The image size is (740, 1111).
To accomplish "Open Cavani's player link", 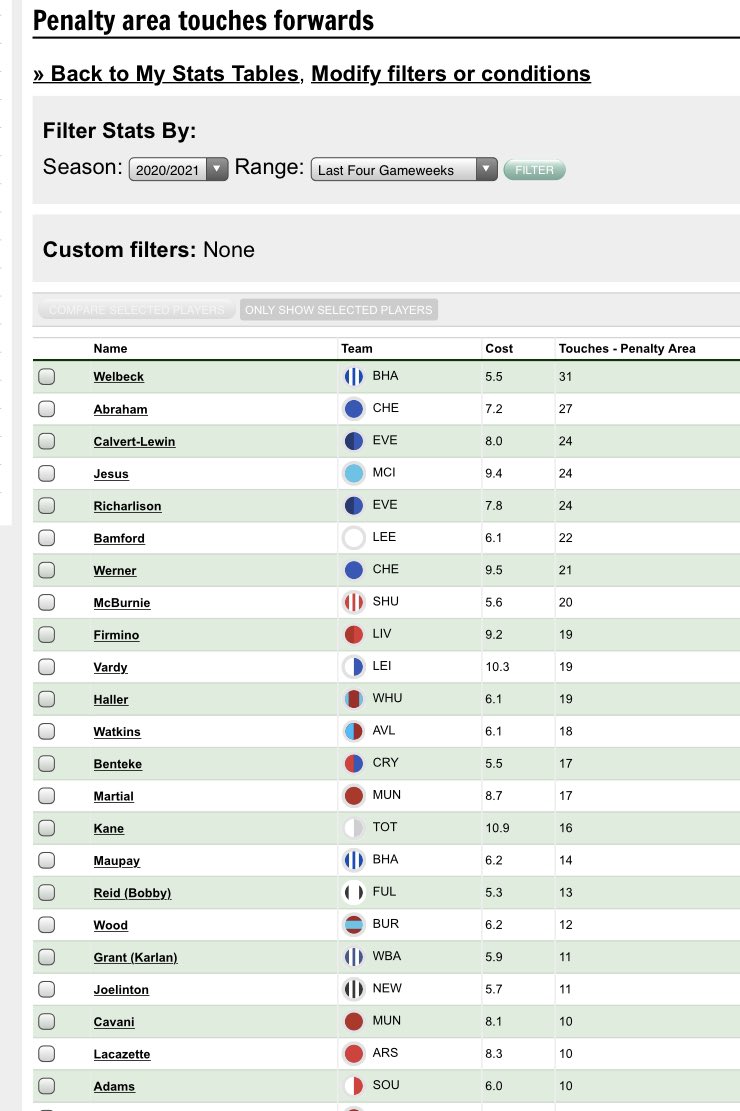I will coord(114,1022).
